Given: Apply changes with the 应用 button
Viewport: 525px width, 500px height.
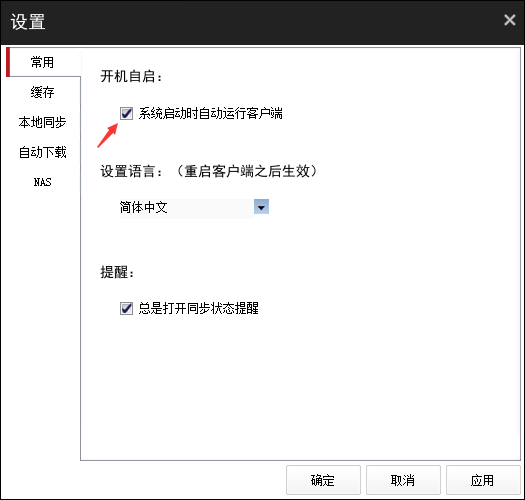Looking at the screenshot, I should tap(483, 480).
